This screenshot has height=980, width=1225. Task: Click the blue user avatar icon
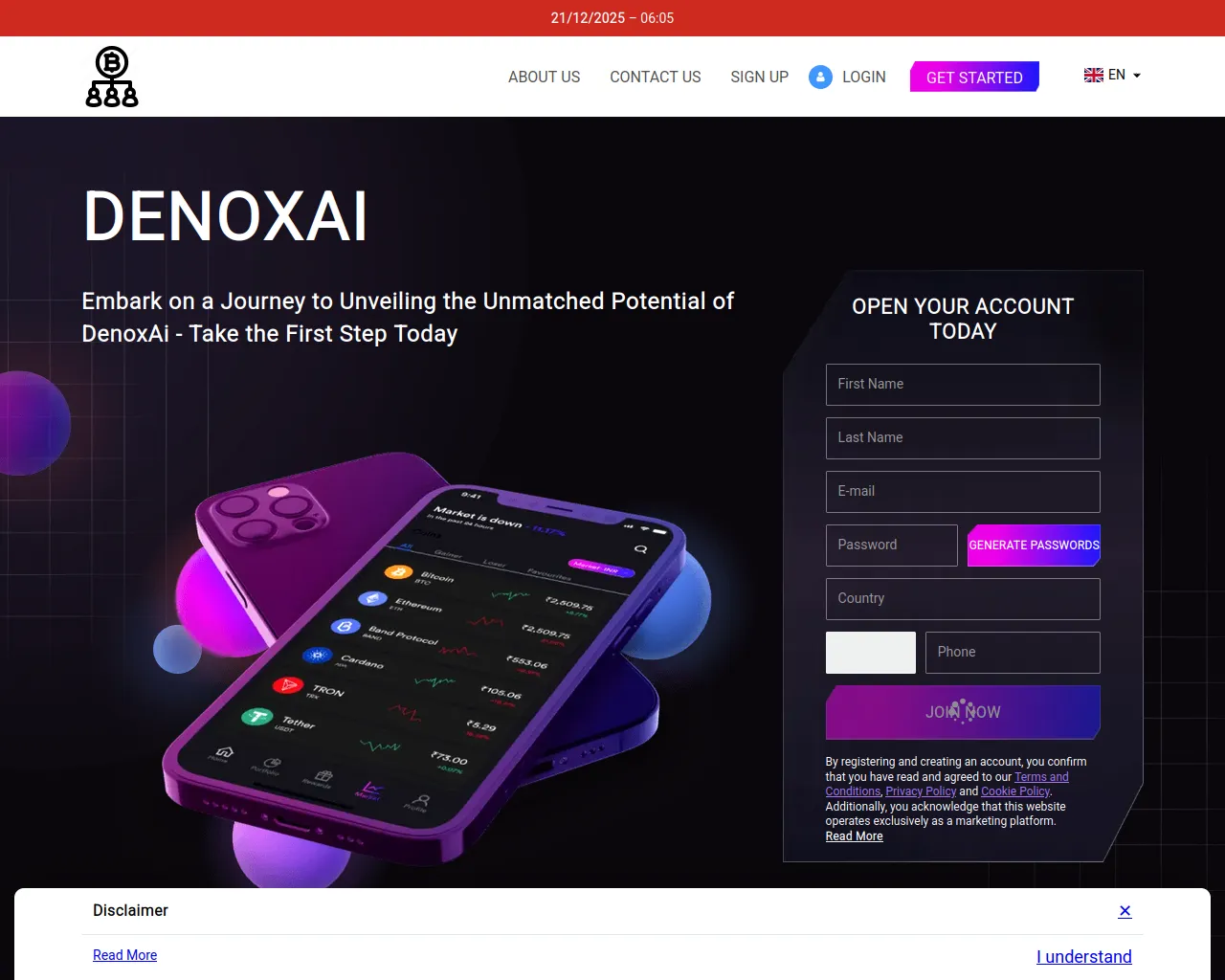820,77
